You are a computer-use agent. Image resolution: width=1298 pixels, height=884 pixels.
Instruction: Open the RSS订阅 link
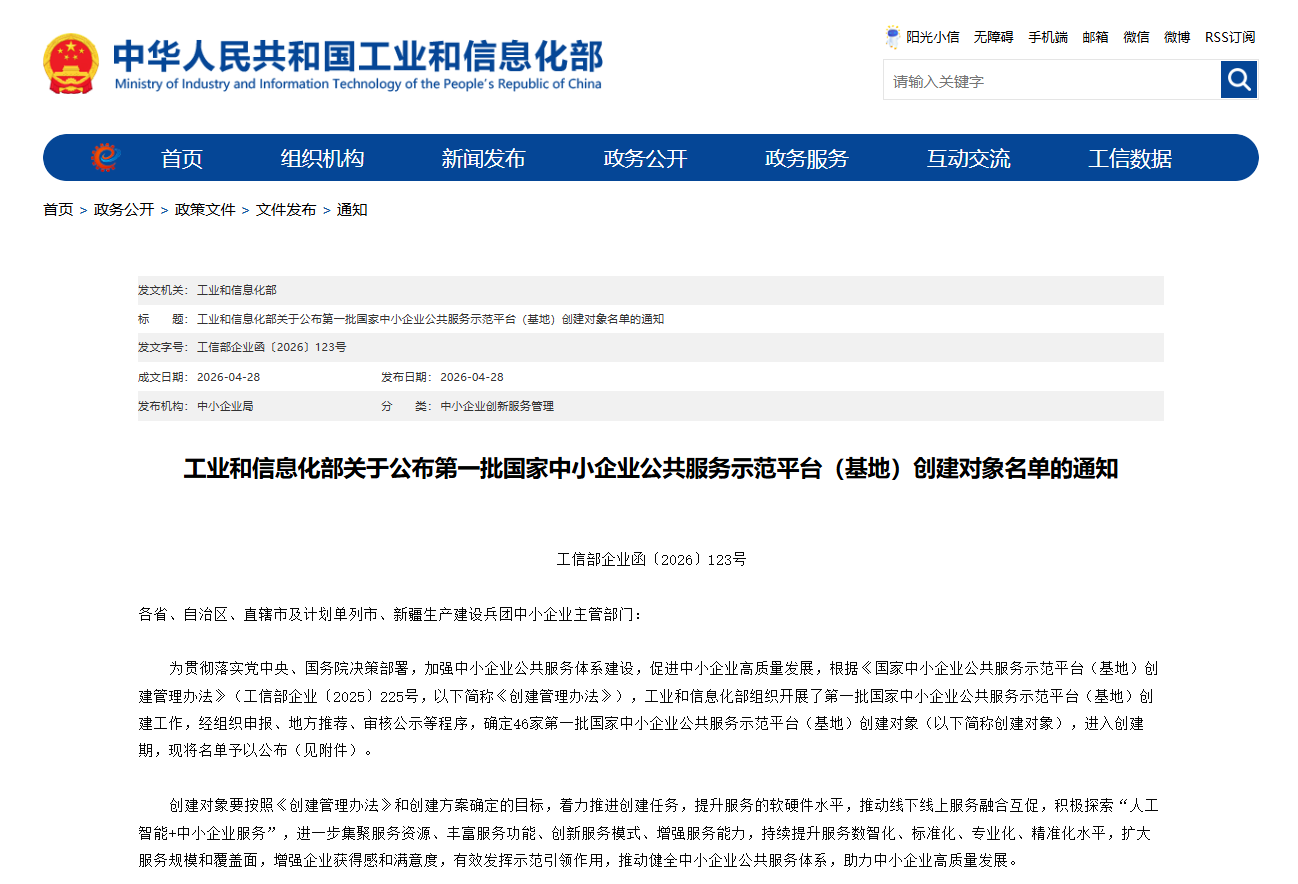click(1229, 37)
